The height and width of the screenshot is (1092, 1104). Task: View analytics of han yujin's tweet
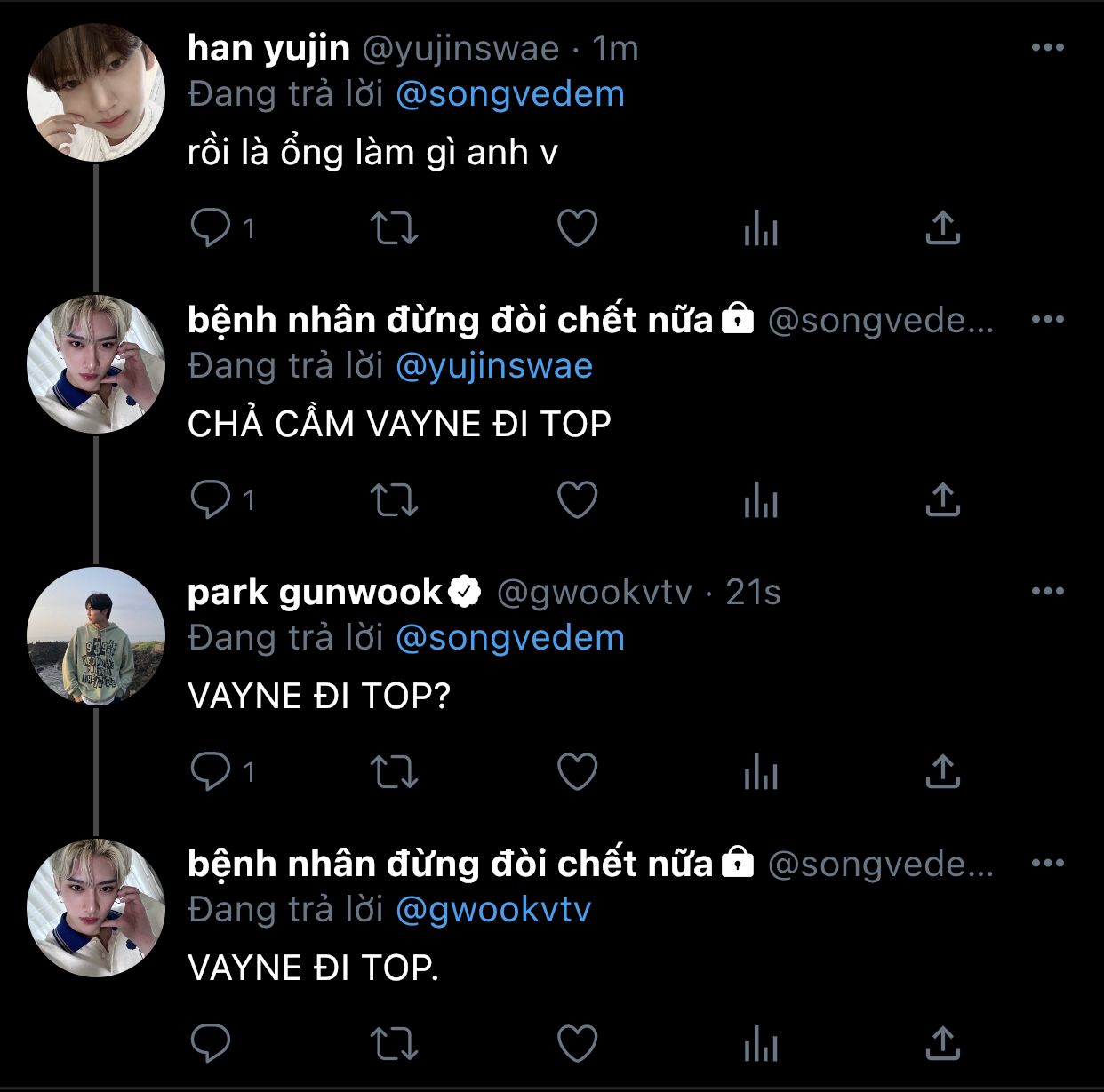coord(760,228)
